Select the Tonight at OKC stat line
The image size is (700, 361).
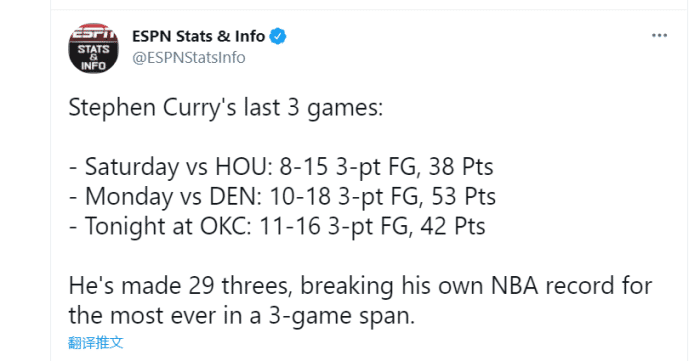click(x=277, y=226)
